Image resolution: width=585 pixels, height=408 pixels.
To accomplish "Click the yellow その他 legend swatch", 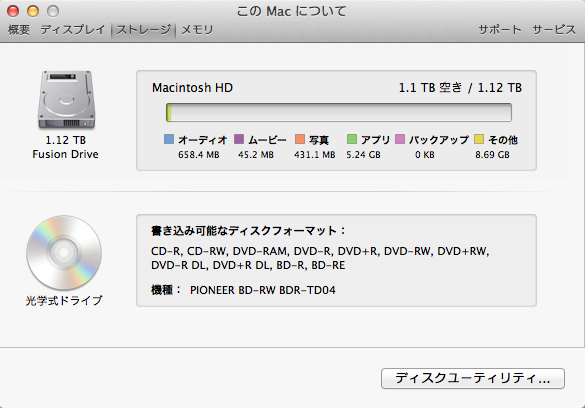I will click(479, 139).
